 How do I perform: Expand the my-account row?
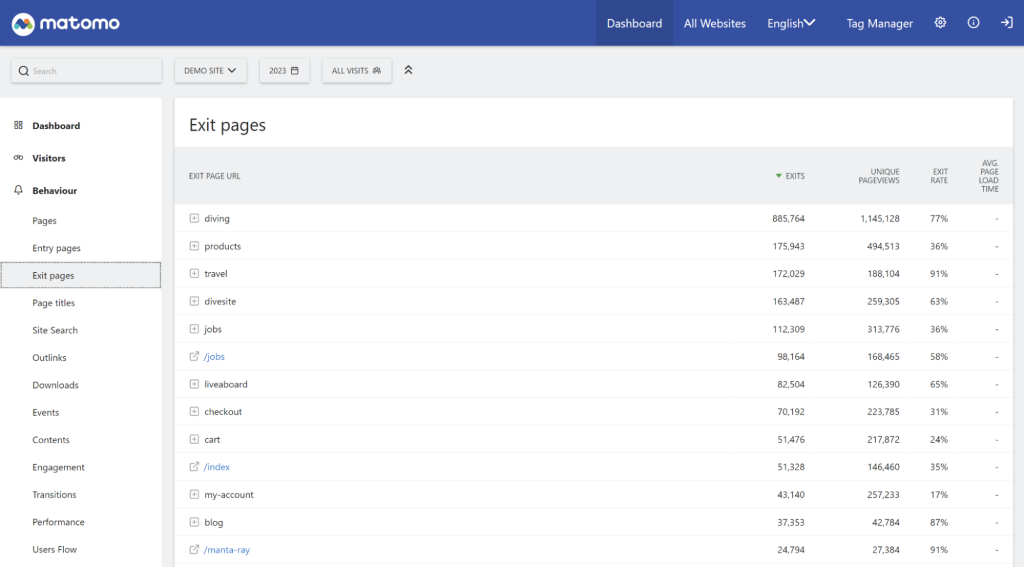pyautogui.click(x=194, y=494)
